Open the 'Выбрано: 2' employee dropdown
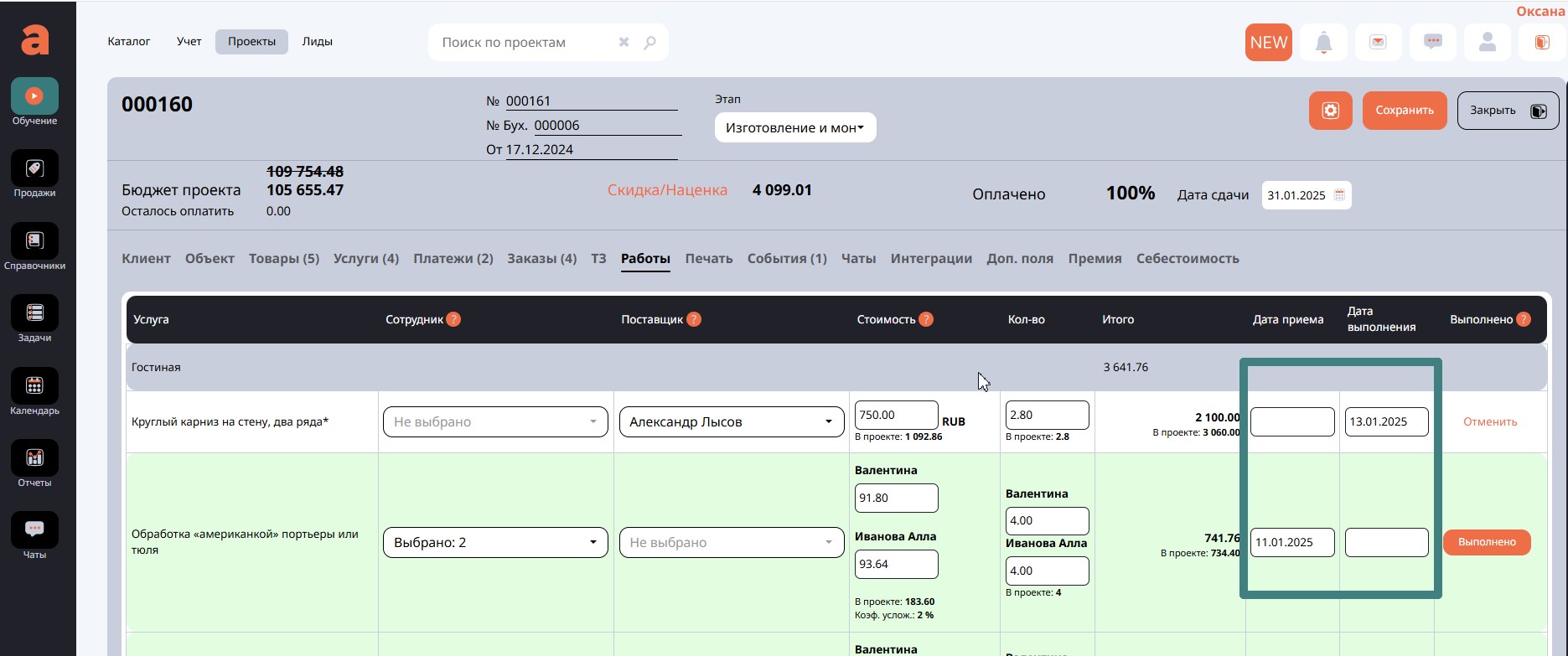 click(495, 543)
